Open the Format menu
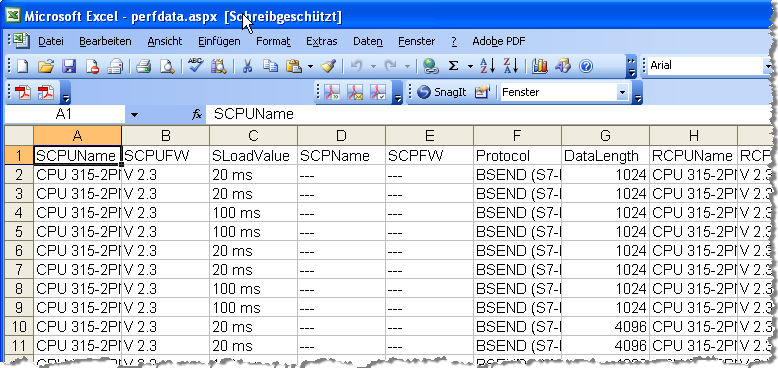The width and height of the screenshot is (778, 368). click(273, 41)
